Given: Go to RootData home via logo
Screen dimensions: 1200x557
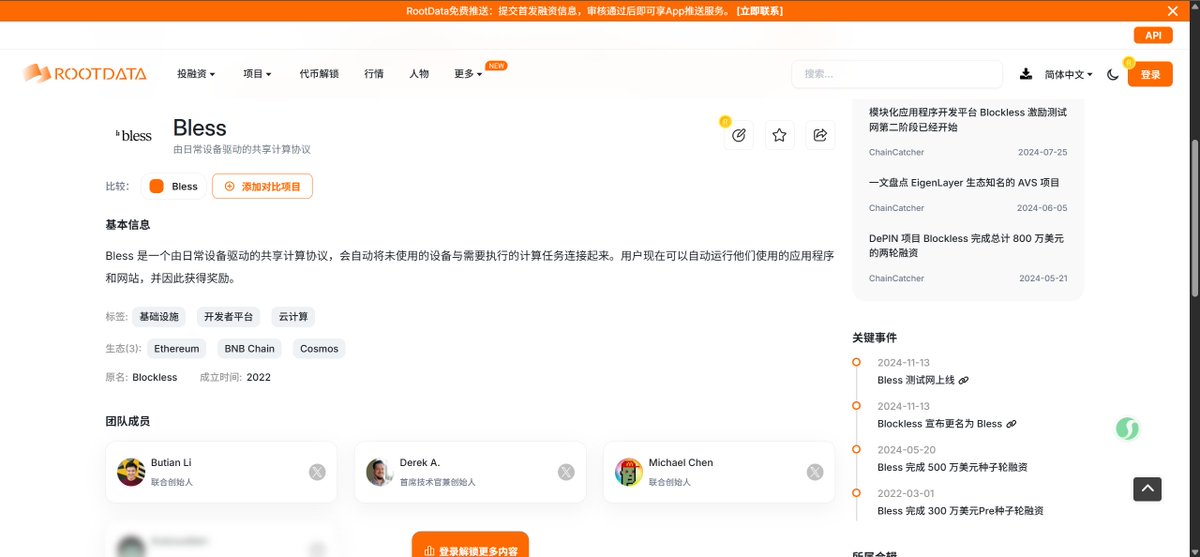Looking at the screenshot, I should tap(85, 73).
